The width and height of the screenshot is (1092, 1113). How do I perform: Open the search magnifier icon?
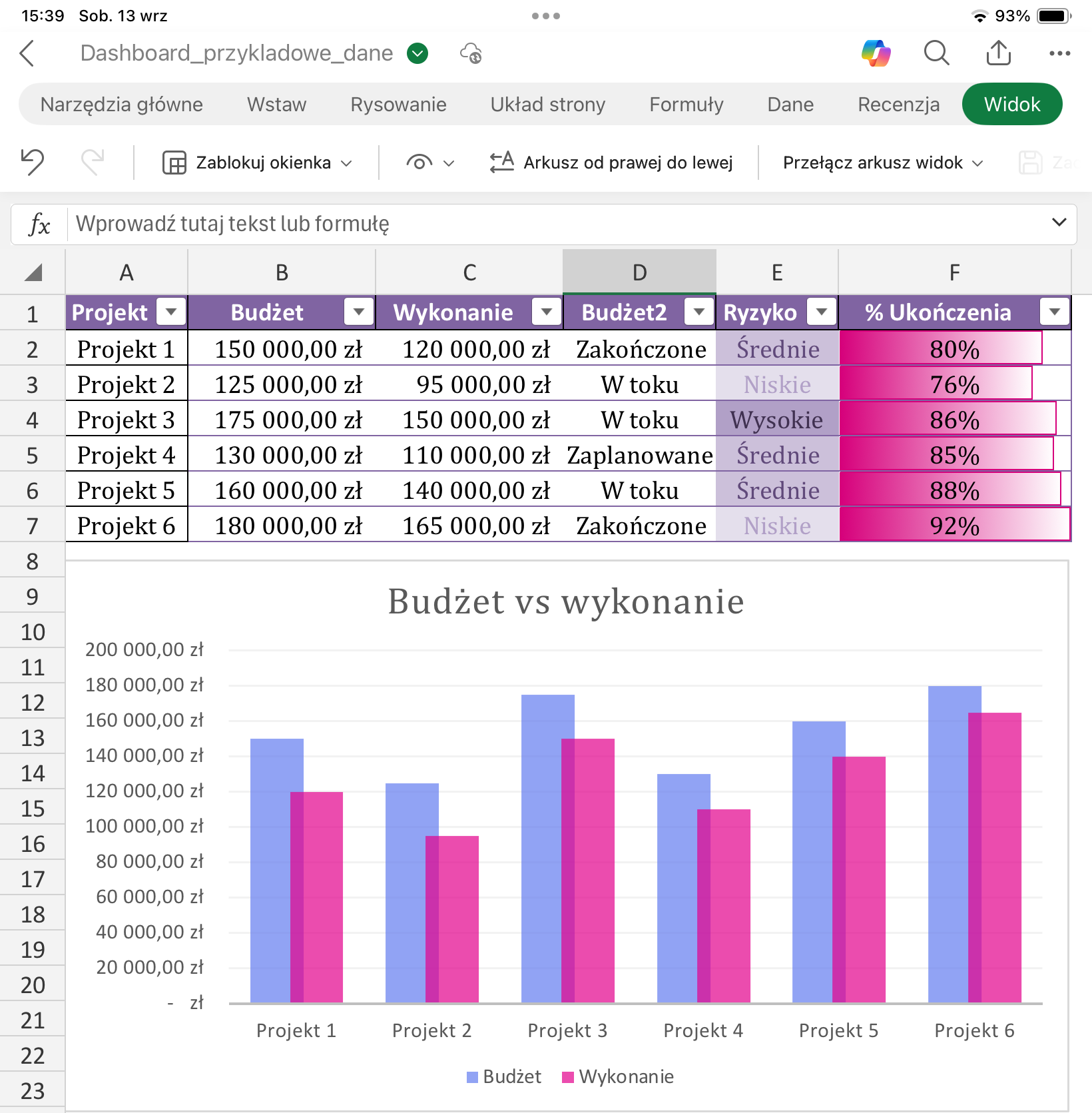tap(936, 53)
